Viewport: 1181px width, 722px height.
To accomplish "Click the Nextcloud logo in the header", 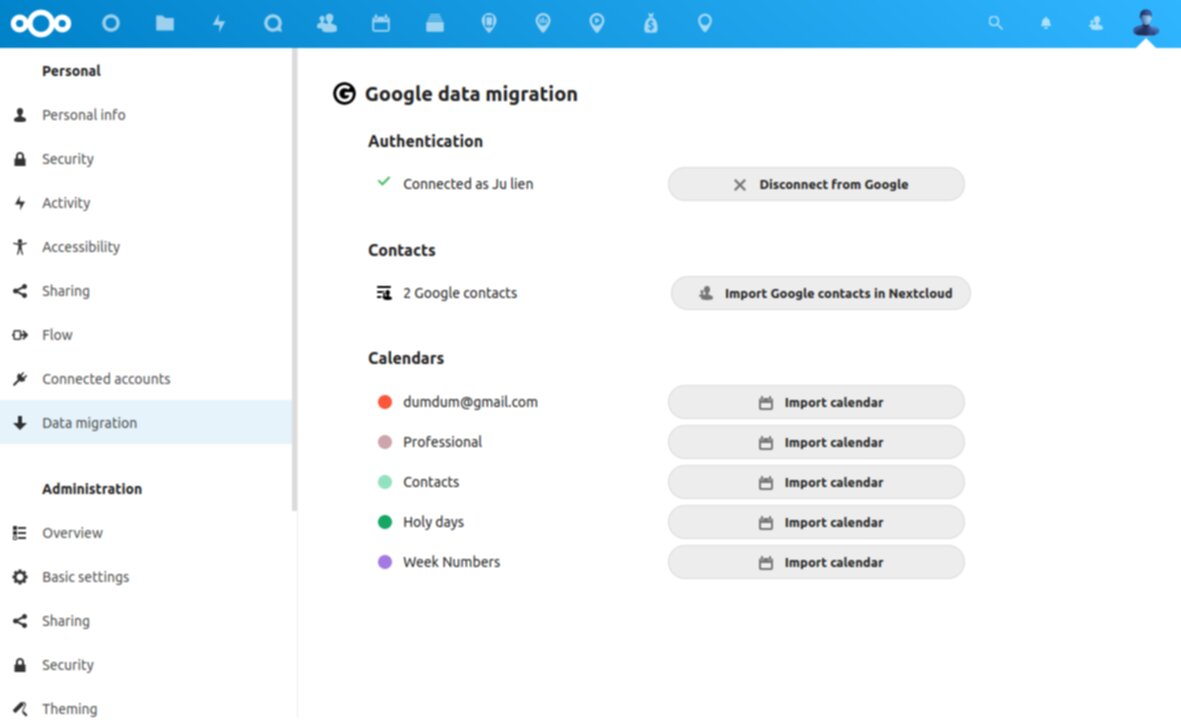I will 41,23.
